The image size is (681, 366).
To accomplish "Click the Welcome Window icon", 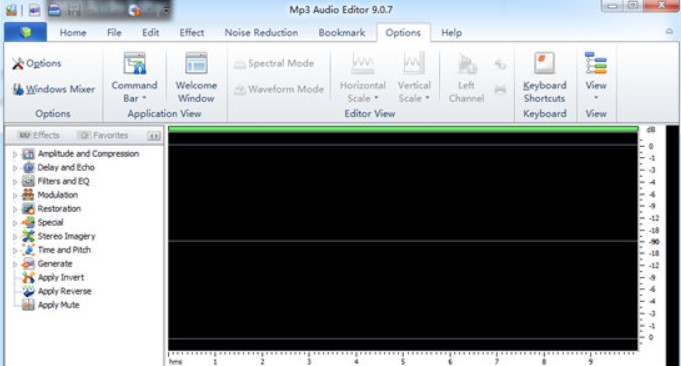I will click(x=196, y=63).
